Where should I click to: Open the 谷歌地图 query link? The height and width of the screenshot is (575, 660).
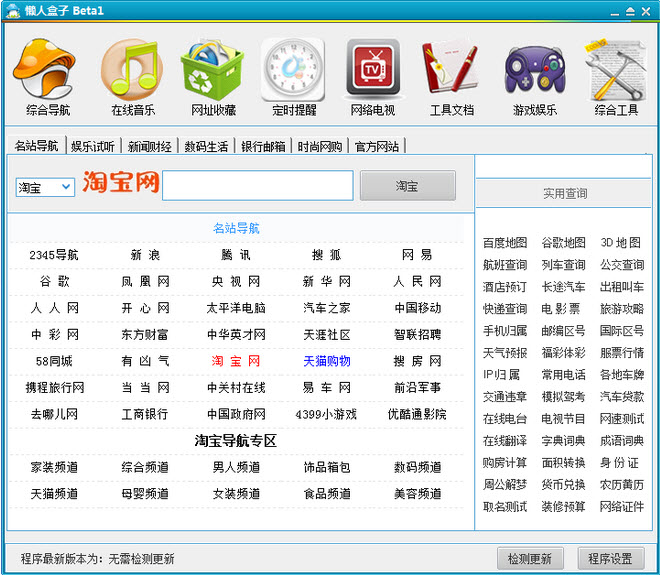(x=563, y=242)
